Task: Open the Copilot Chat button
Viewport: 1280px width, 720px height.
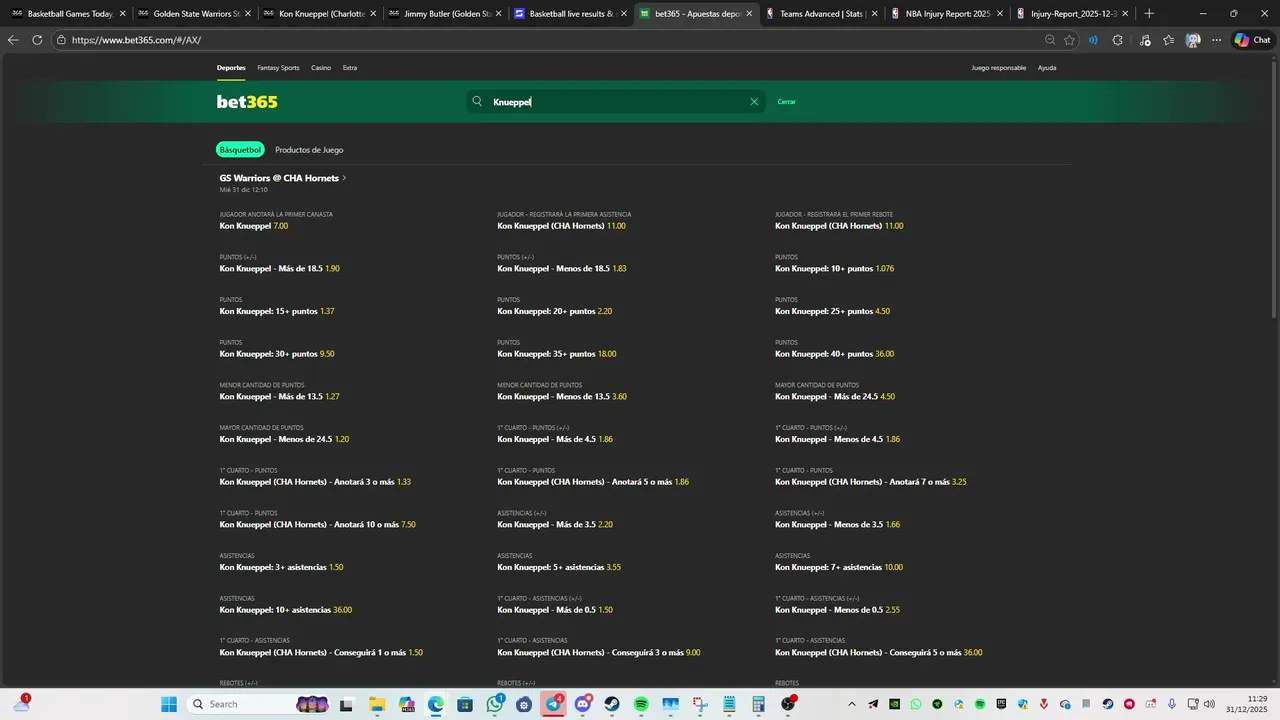Action: click(x=1252, y=40)
